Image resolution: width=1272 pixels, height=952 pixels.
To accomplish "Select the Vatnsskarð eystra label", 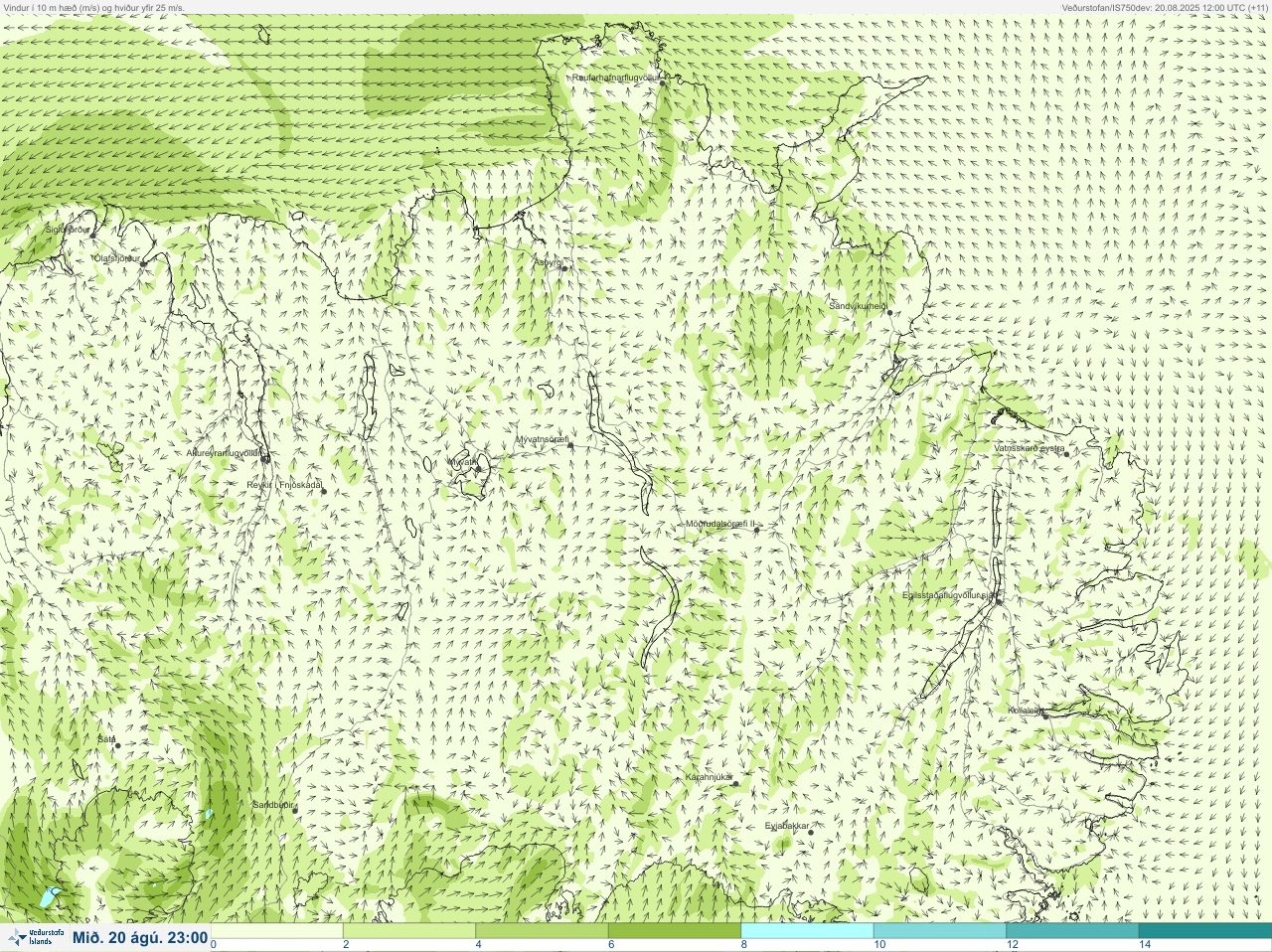I will [1030, 448].
